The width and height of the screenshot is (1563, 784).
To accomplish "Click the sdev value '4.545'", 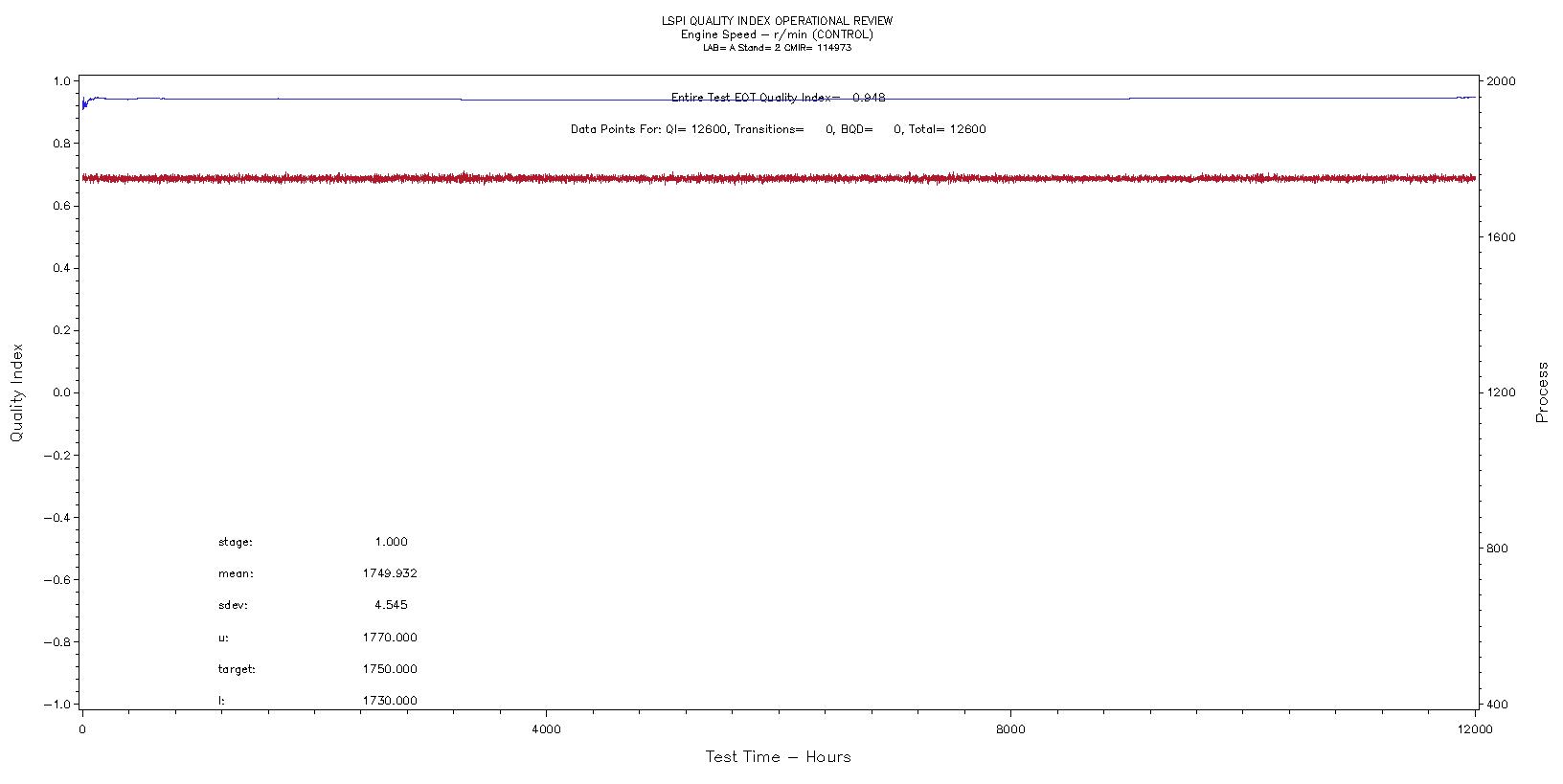I will coord(391,605).
